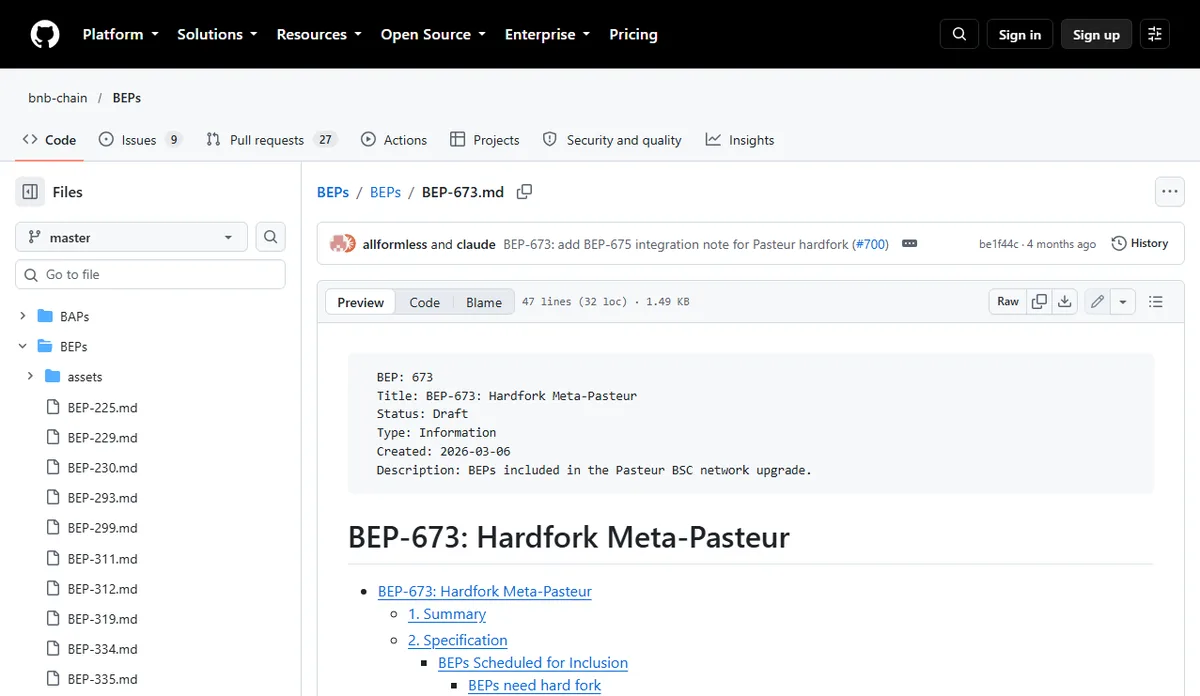The height and width of the screenshot is (696, 1200).
Task: Open the BEPs repository name link
Action: point(127,98)
